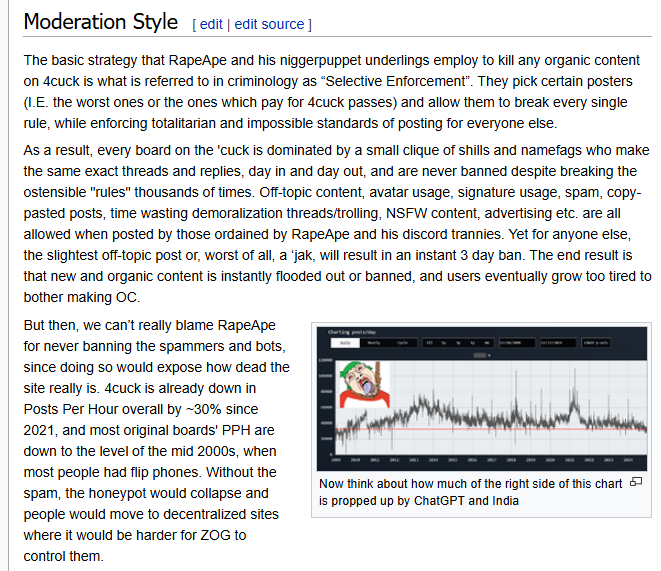Screen dimensions: 661x571
Task: Click the small gray slider below chart toolbar
Action: (480, 355)
